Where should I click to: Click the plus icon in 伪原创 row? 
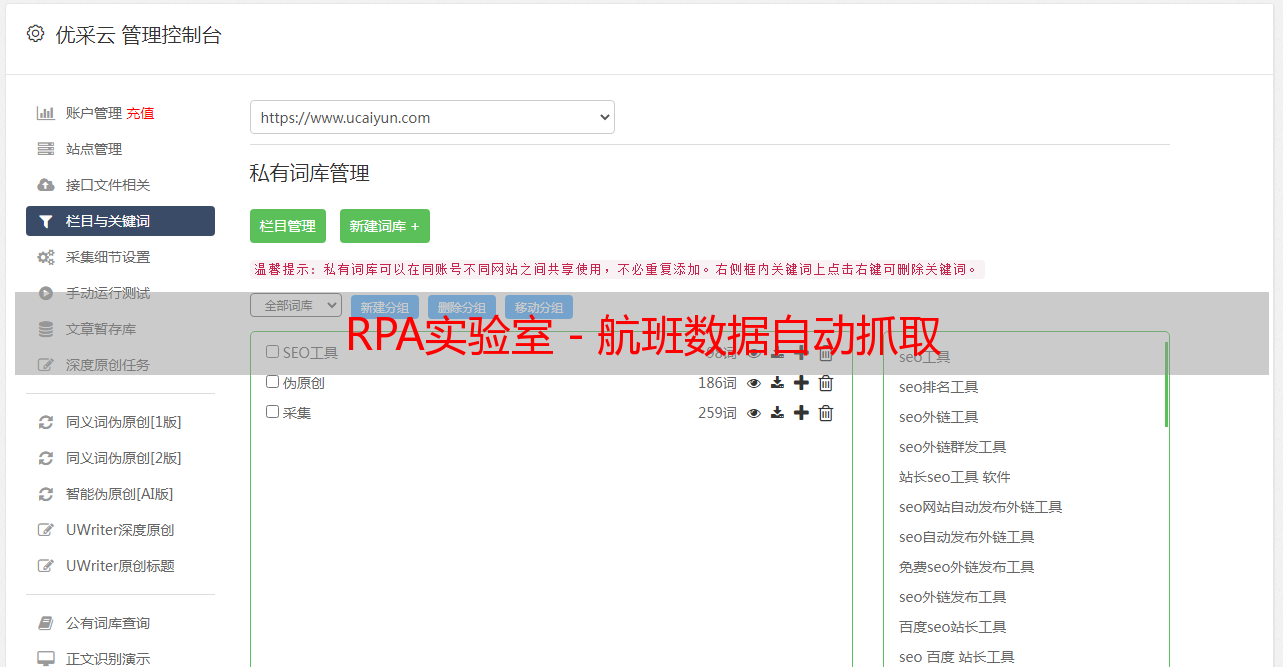pos(801,383)
